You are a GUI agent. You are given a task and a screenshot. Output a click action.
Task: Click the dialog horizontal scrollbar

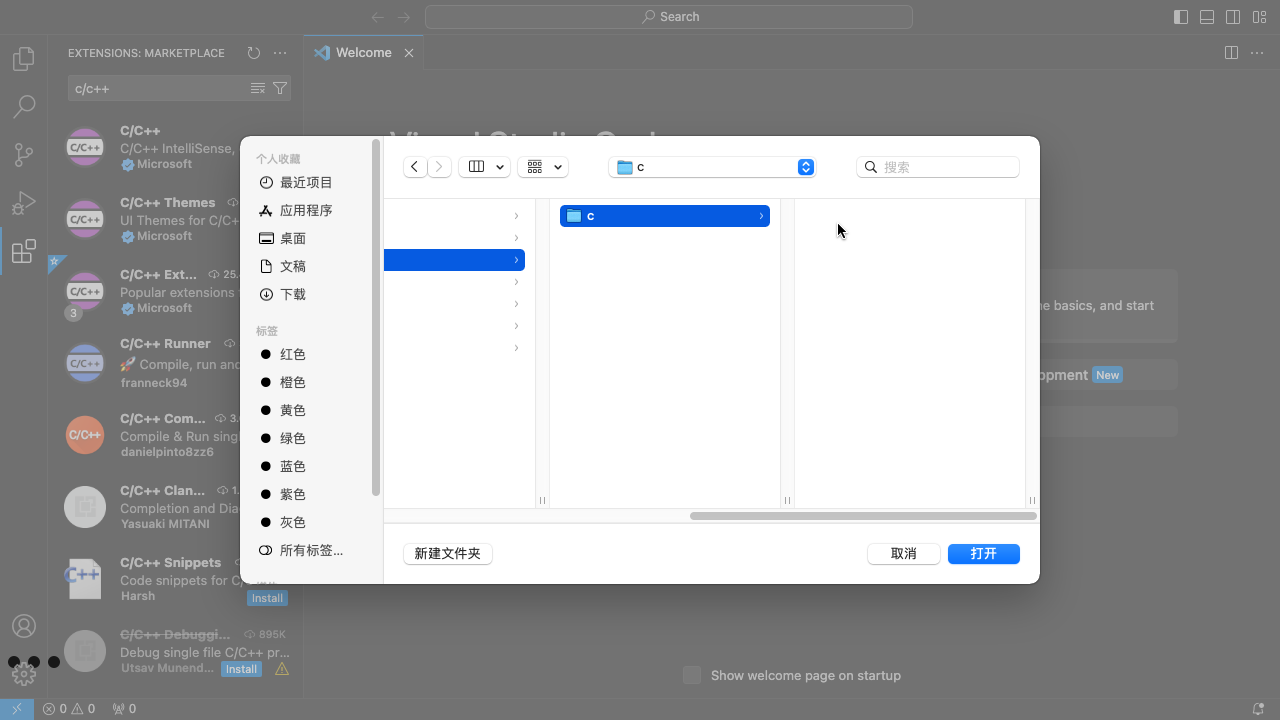coord(863,516)
